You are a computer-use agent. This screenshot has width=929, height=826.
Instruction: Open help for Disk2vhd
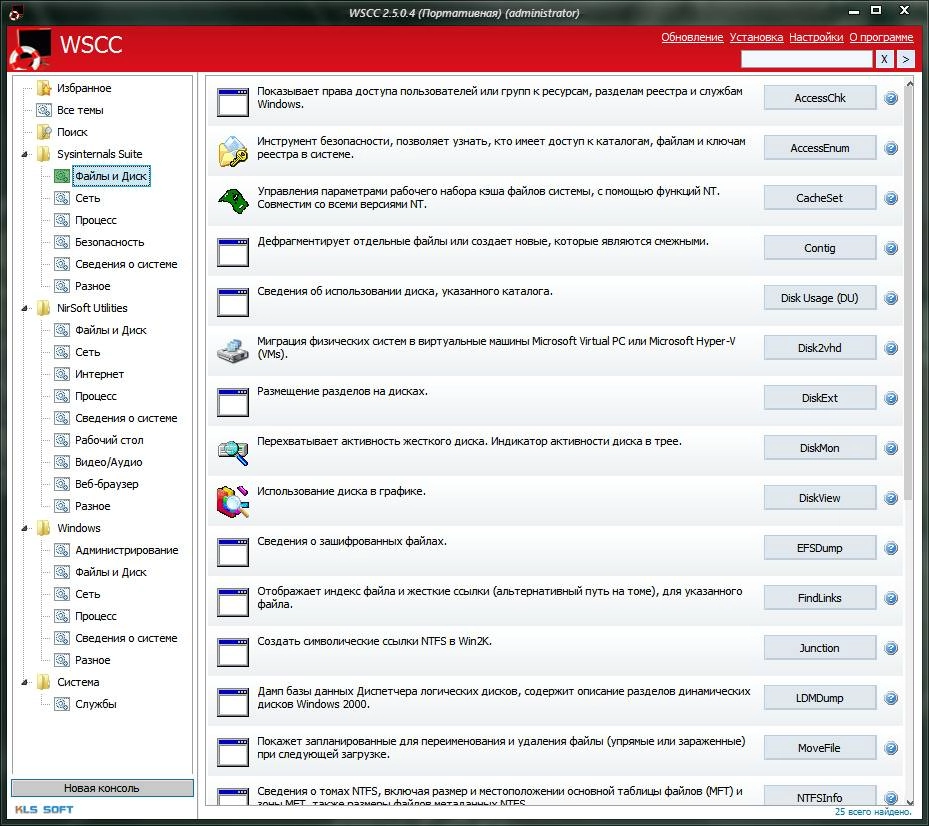(890, 348)
